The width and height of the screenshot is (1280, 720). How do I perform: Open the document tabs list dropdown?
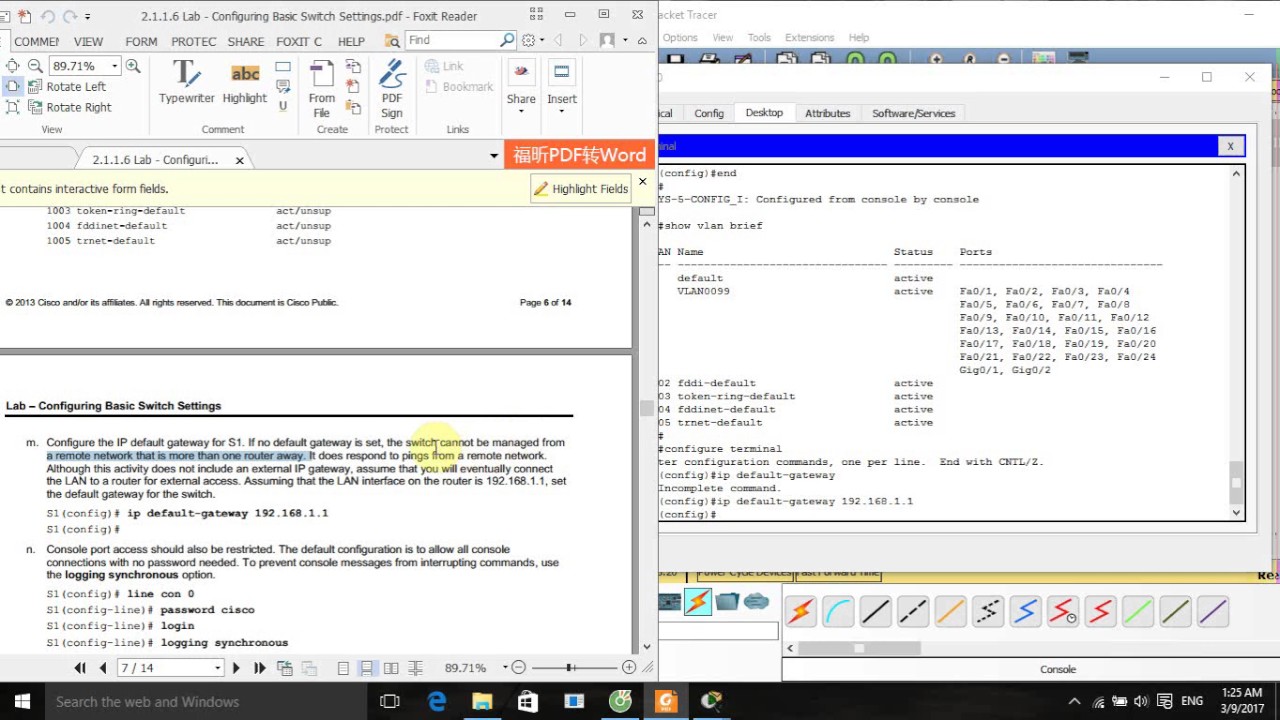click(x=493, y=156)
